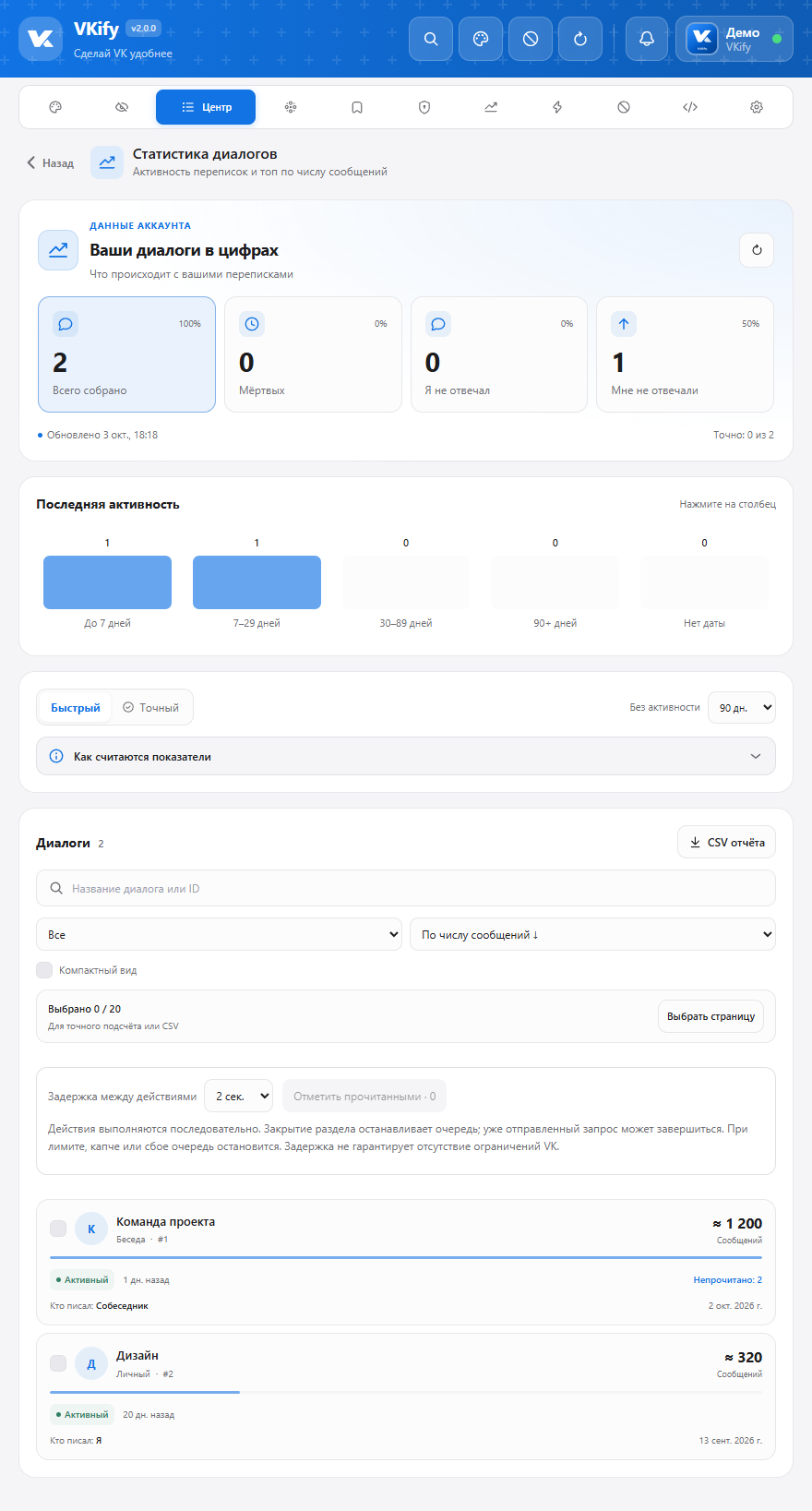The image size is (812, 1511).
Task: Open the Без активности 90 дн. dropdown
Action: tap(742, 708)
